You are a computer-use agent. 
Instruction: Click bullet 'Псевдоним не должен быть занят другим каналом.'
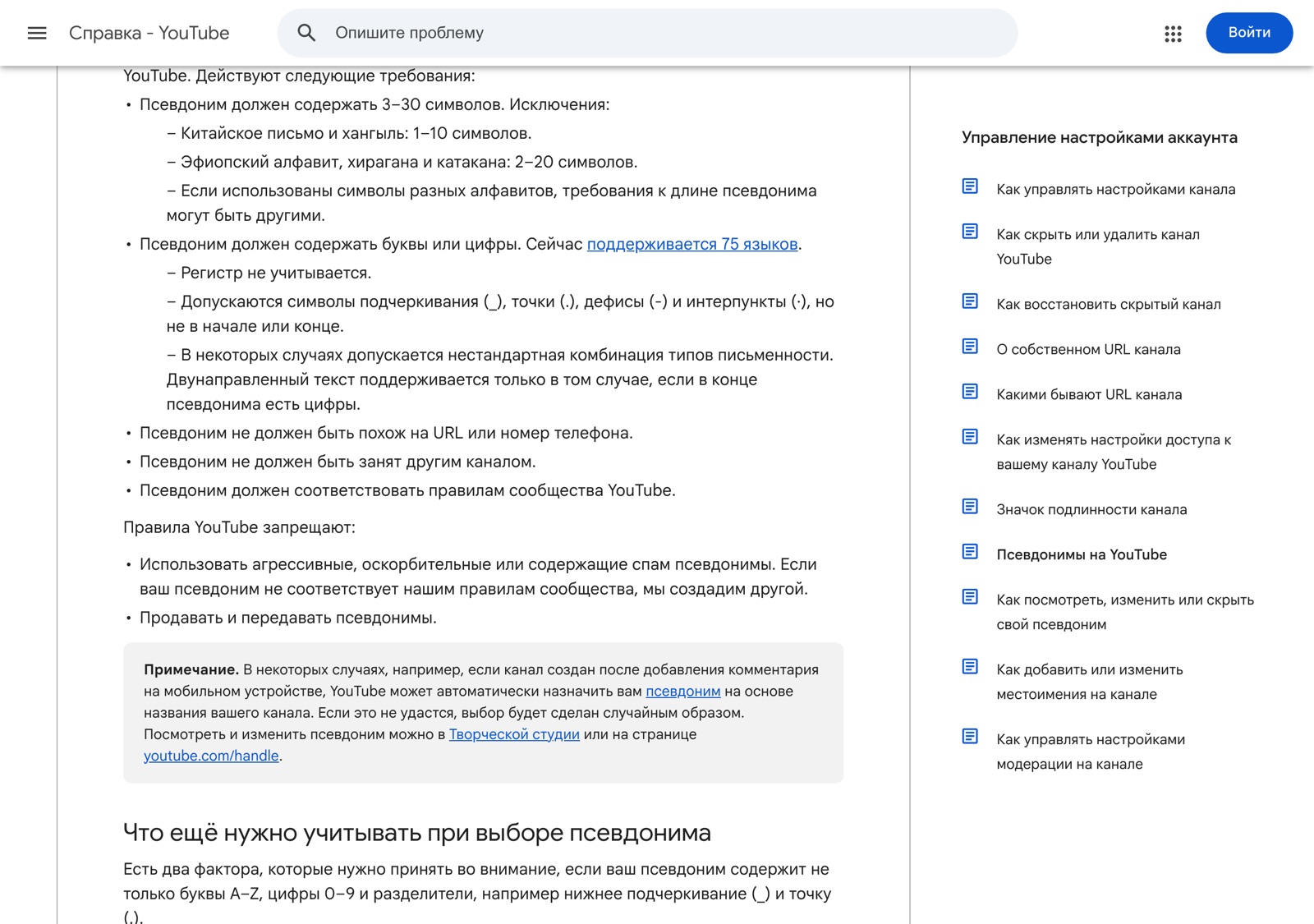click(338, 462)
